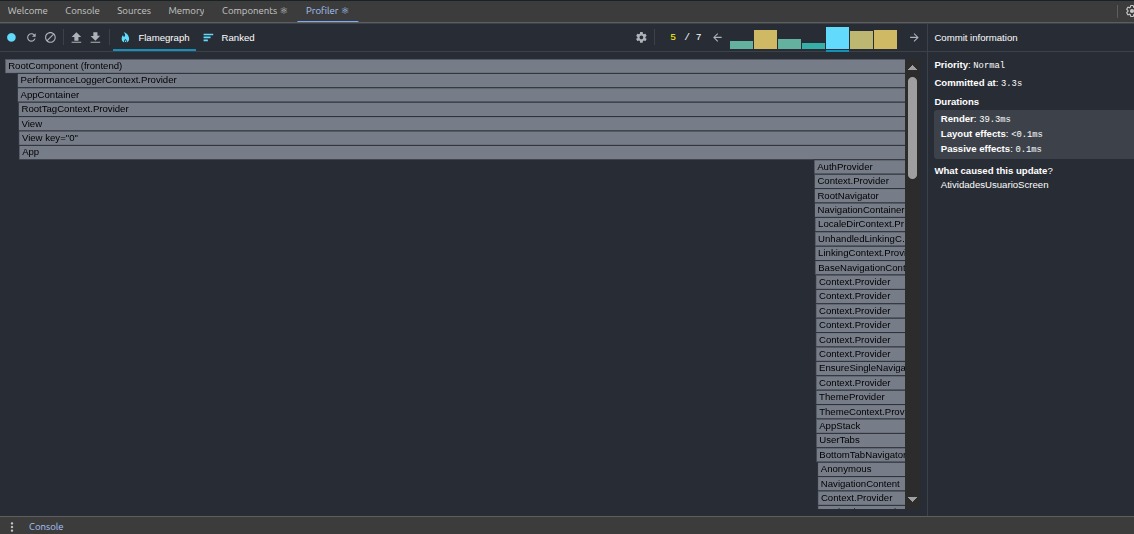The width and height of the screenshot is (1134, 534).
Task: Select the first tall yellow commit bar
Action: [765, 40]
